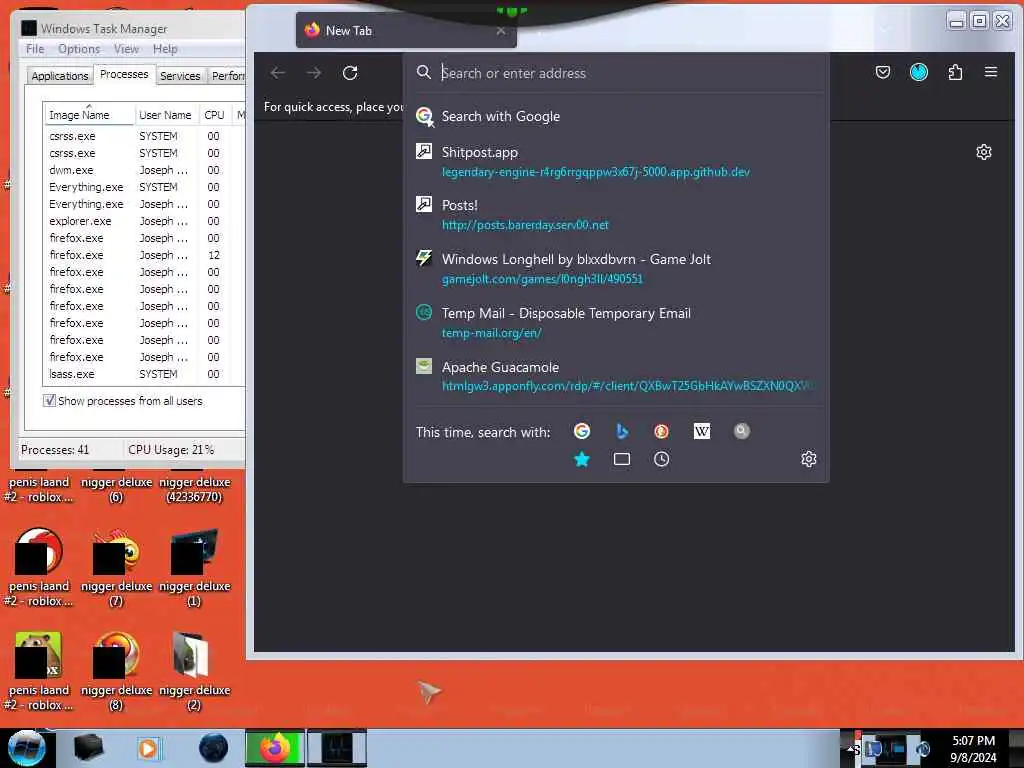Sort processes by User Name column
The width and height of the screenshot is (1024, 768).
click(x=165, y=115)
